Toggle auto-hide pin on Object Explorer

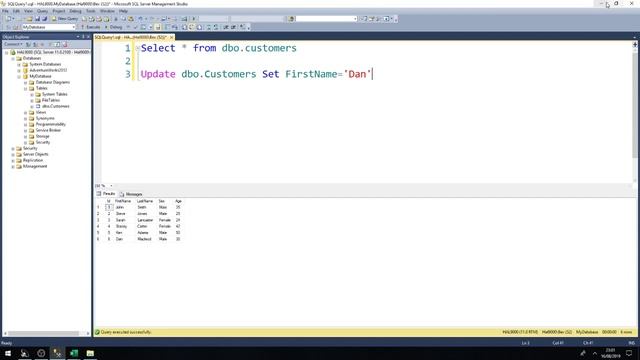83,37
